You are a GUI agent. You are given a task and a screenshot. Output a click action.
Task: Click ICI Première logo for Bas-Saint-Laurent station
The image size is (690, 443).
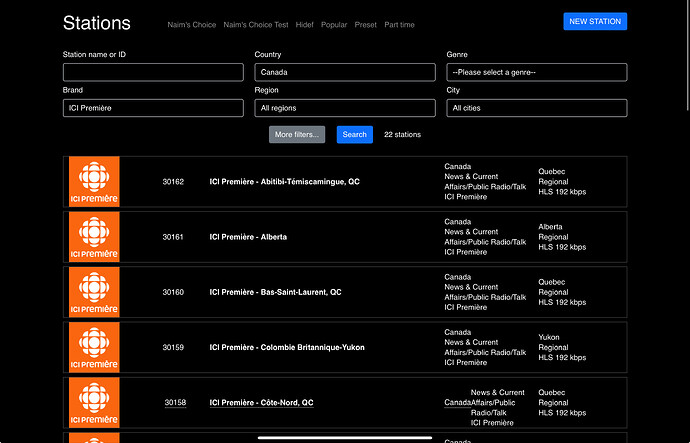pos(94,292)
